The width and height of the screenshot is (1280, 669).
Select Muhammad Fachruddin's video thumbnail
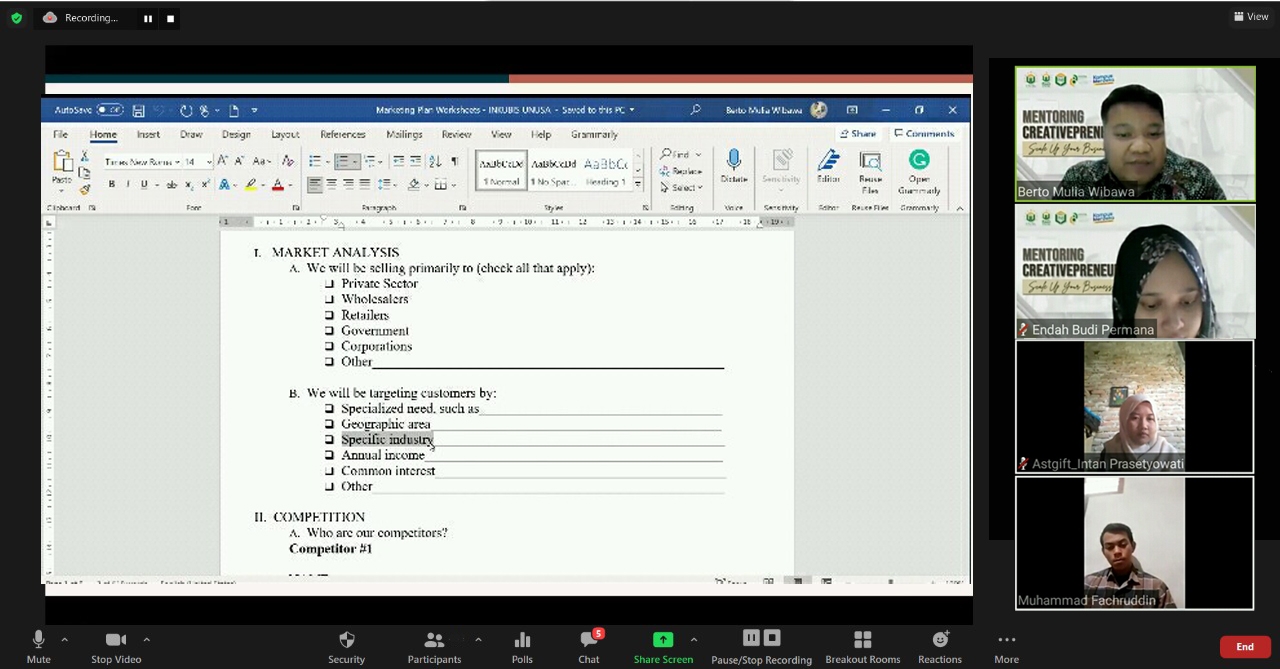(x=1134, y=542)
